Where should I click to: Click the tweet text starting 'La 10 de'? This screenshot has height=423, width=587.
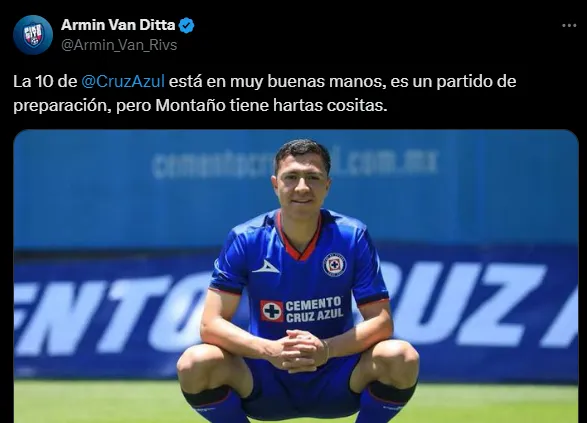pyautogui.click(x=265, y=93)
